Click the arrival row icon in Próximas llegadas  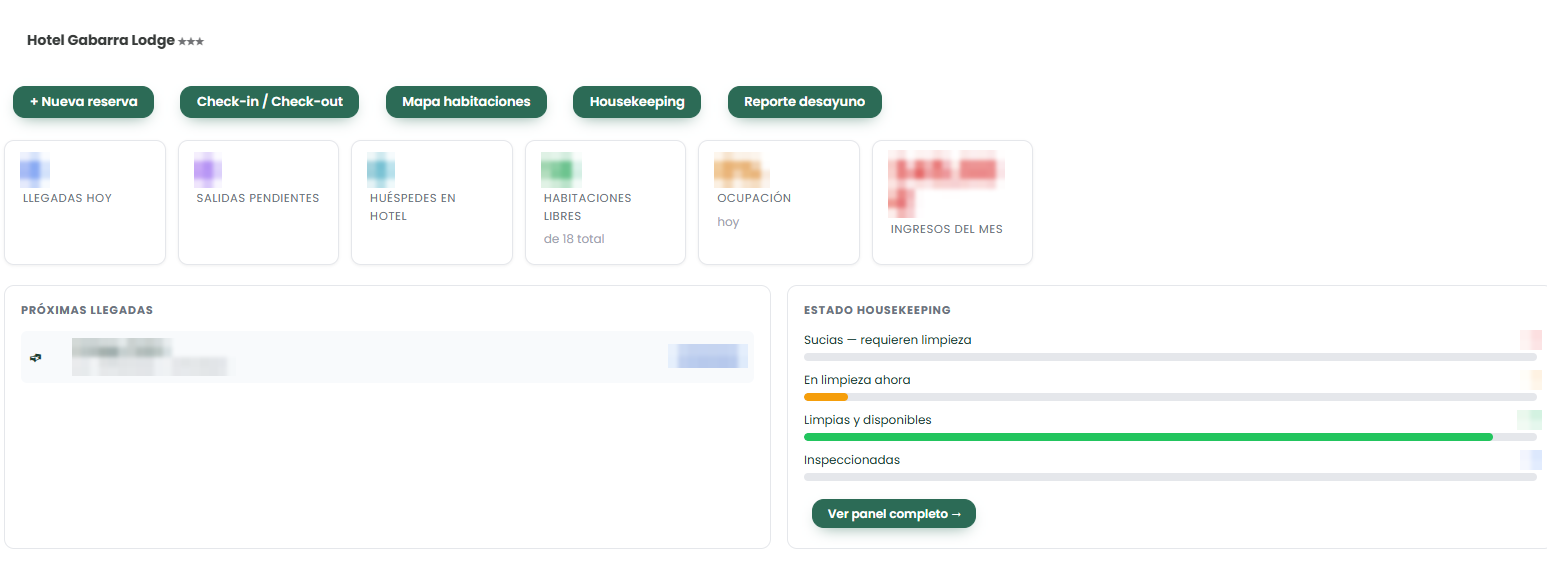(36, 357)
